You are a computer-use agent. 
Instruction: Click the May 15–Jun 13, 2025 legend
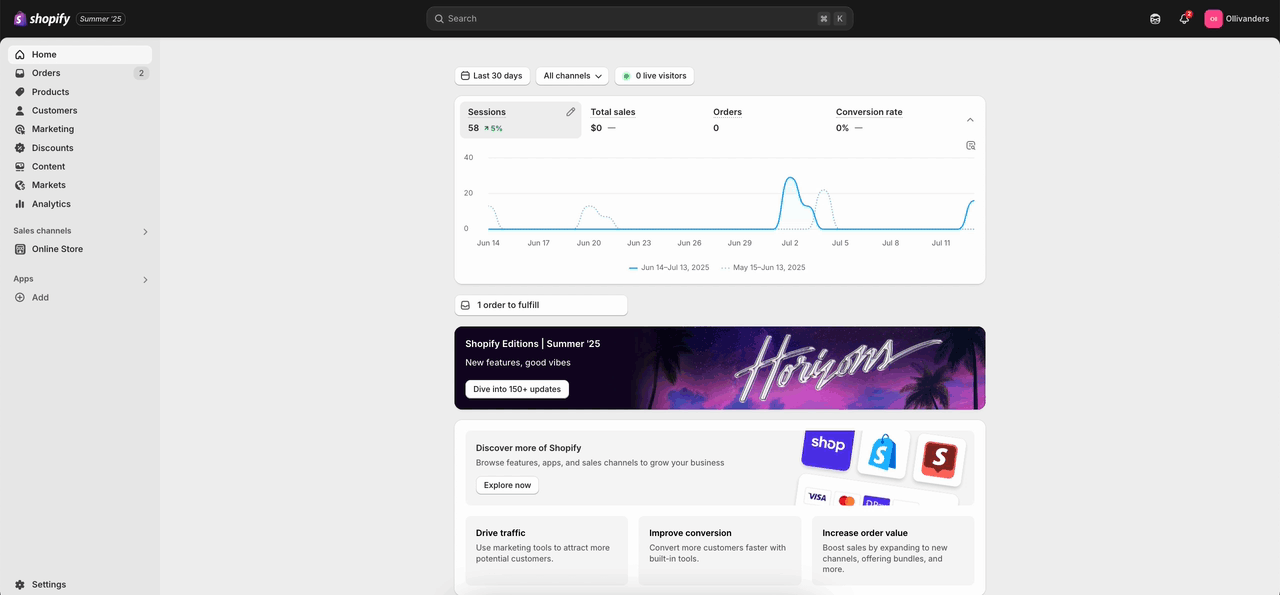point(763,268)
